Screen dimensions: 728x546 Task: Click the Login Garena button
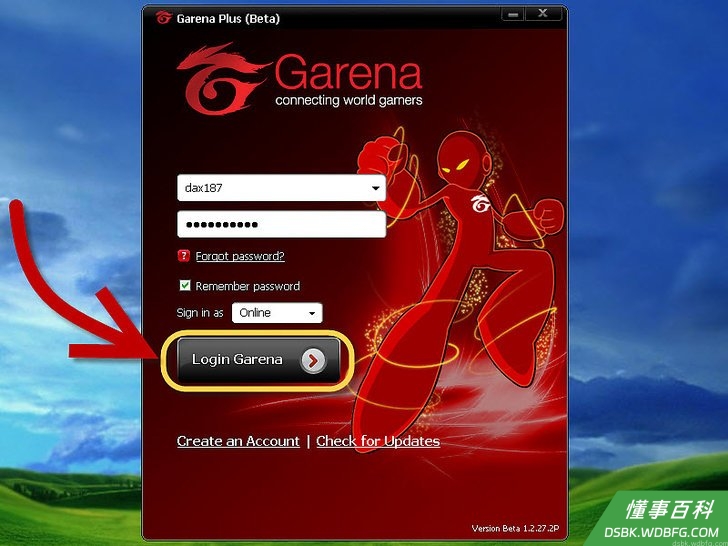[x=259, y=360]
